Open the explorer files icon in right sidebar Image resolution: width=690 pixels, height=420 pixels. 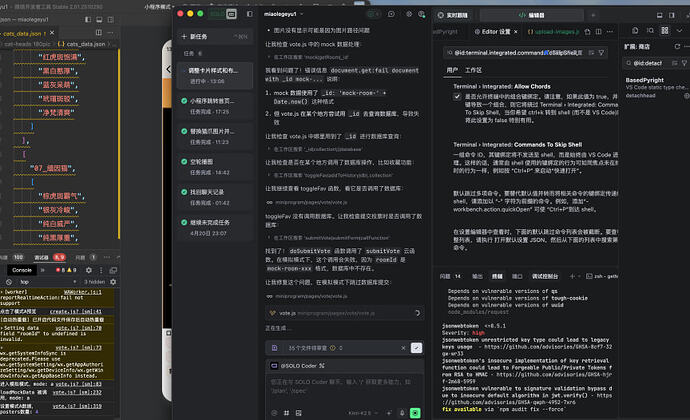635,30
